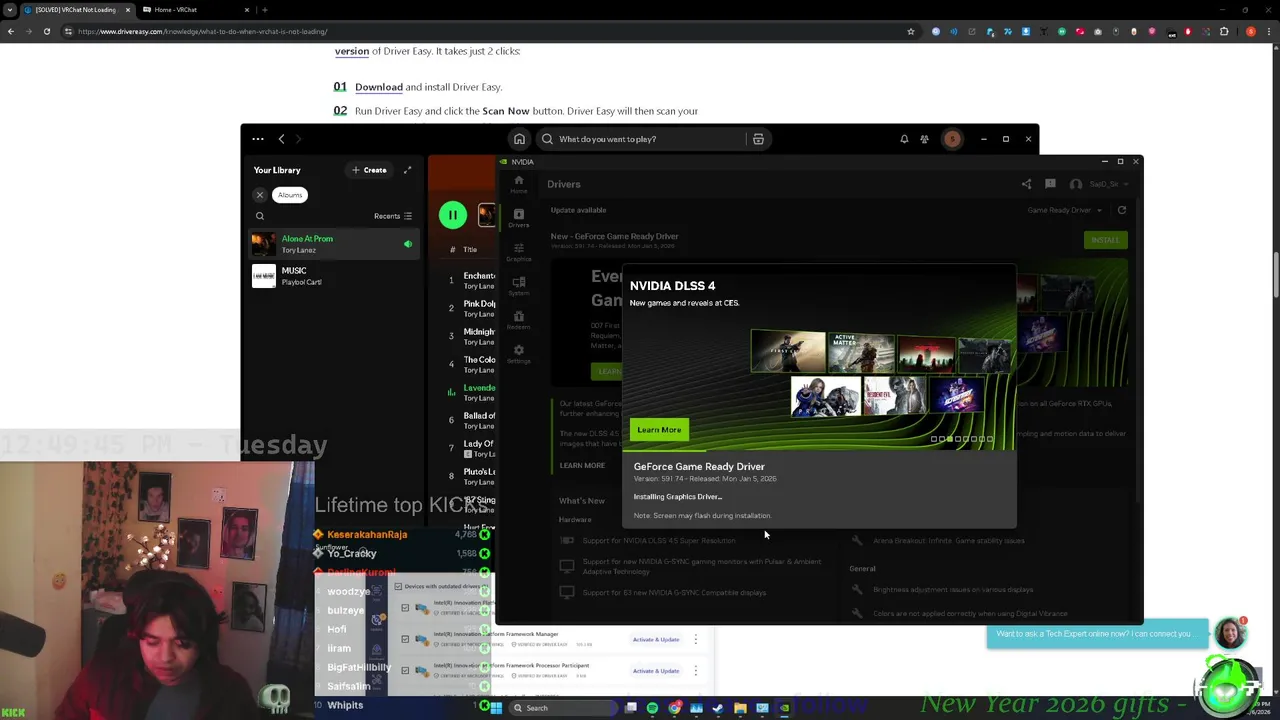Image resolution: width=1280 pixels, height=720 pixels.
Task: Click Activate & Update for Processor Participant
Action: [656, 671]
